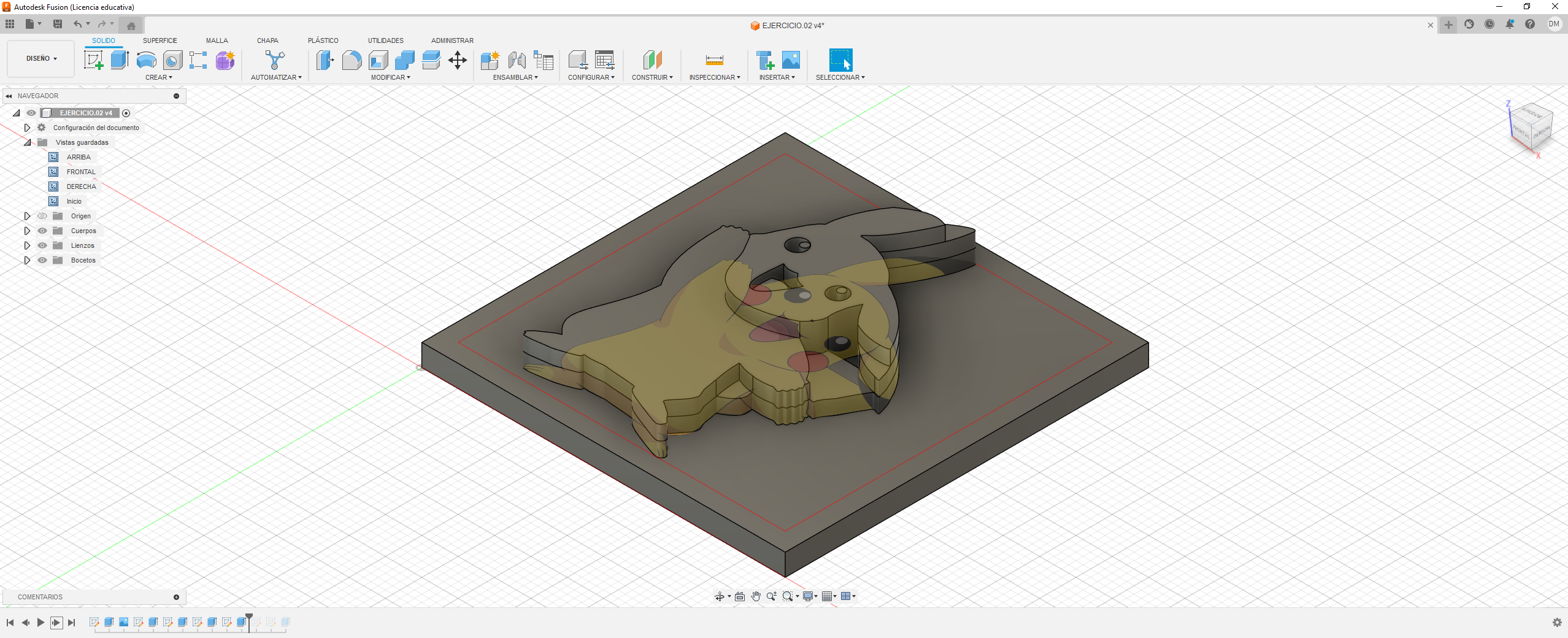Screen dimensions: 1568x638
Task: Click the Insert Fastener icon
Action: [765, 60]
